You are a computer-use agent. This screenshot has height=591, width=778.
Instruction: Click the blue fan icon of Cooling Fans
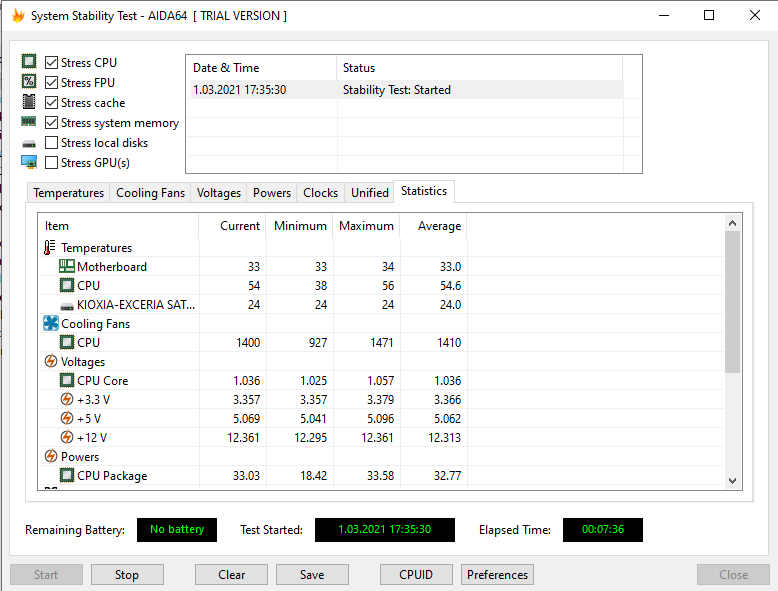coord(51,324)
